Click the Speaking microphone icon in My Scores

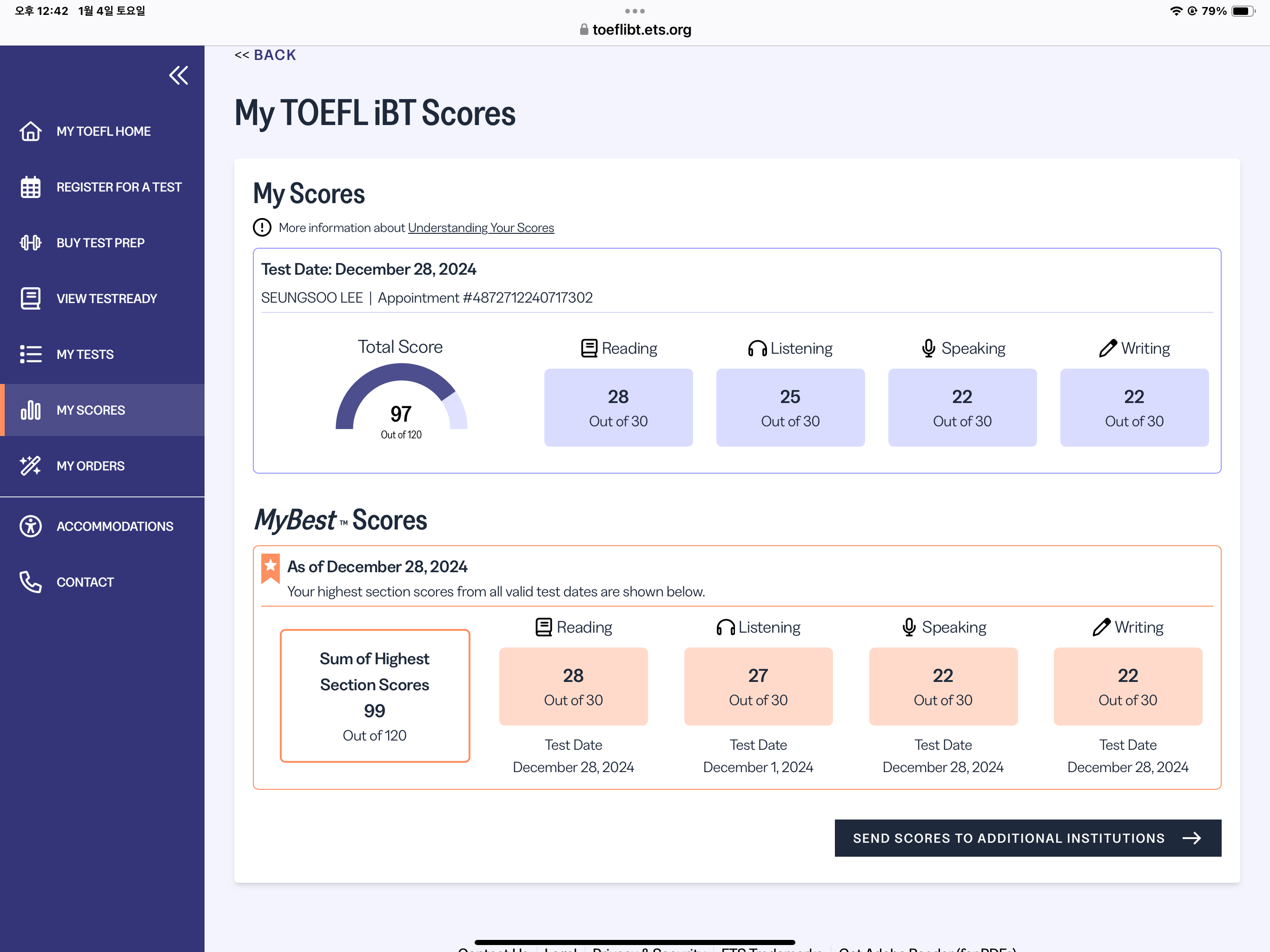tap(928, 348)
